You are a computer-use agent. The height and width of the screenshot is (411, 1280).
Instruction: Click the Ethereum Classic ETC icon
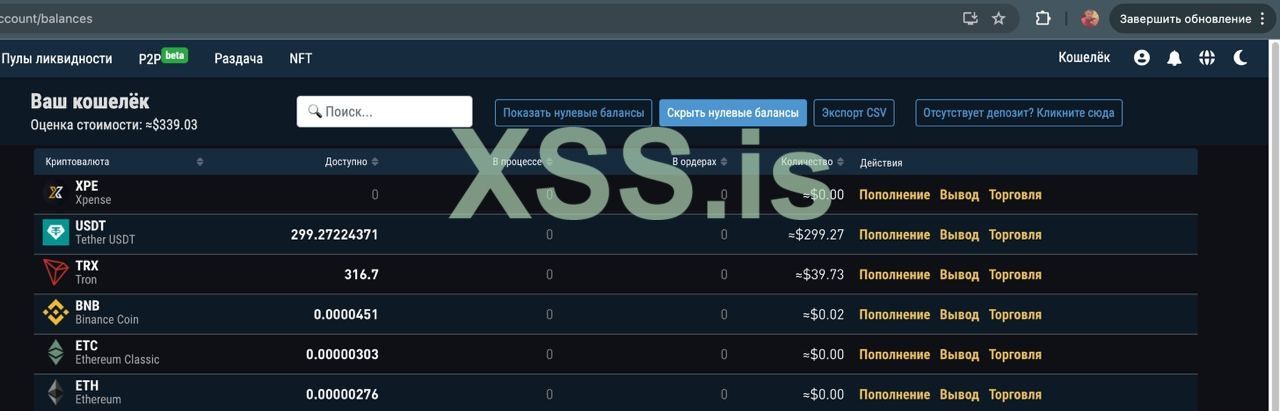click(x=56, y=353)
